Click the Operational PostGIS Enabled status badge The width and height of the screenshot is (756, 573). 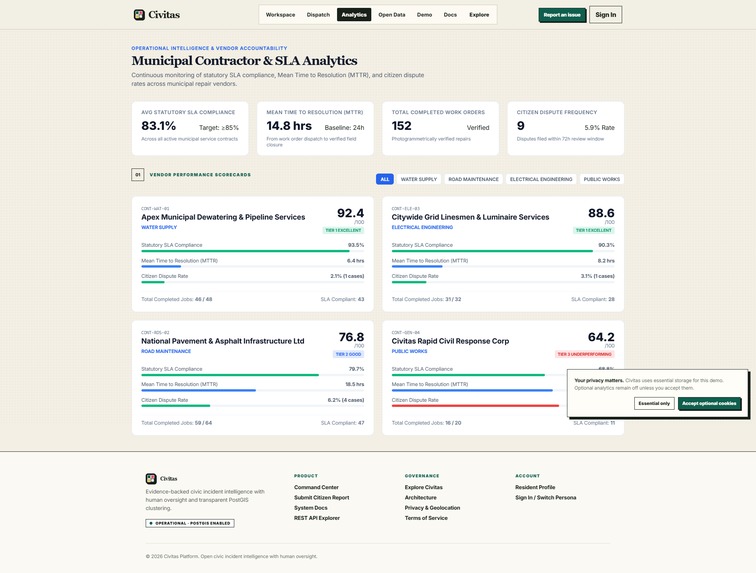(x=190, y=523)
